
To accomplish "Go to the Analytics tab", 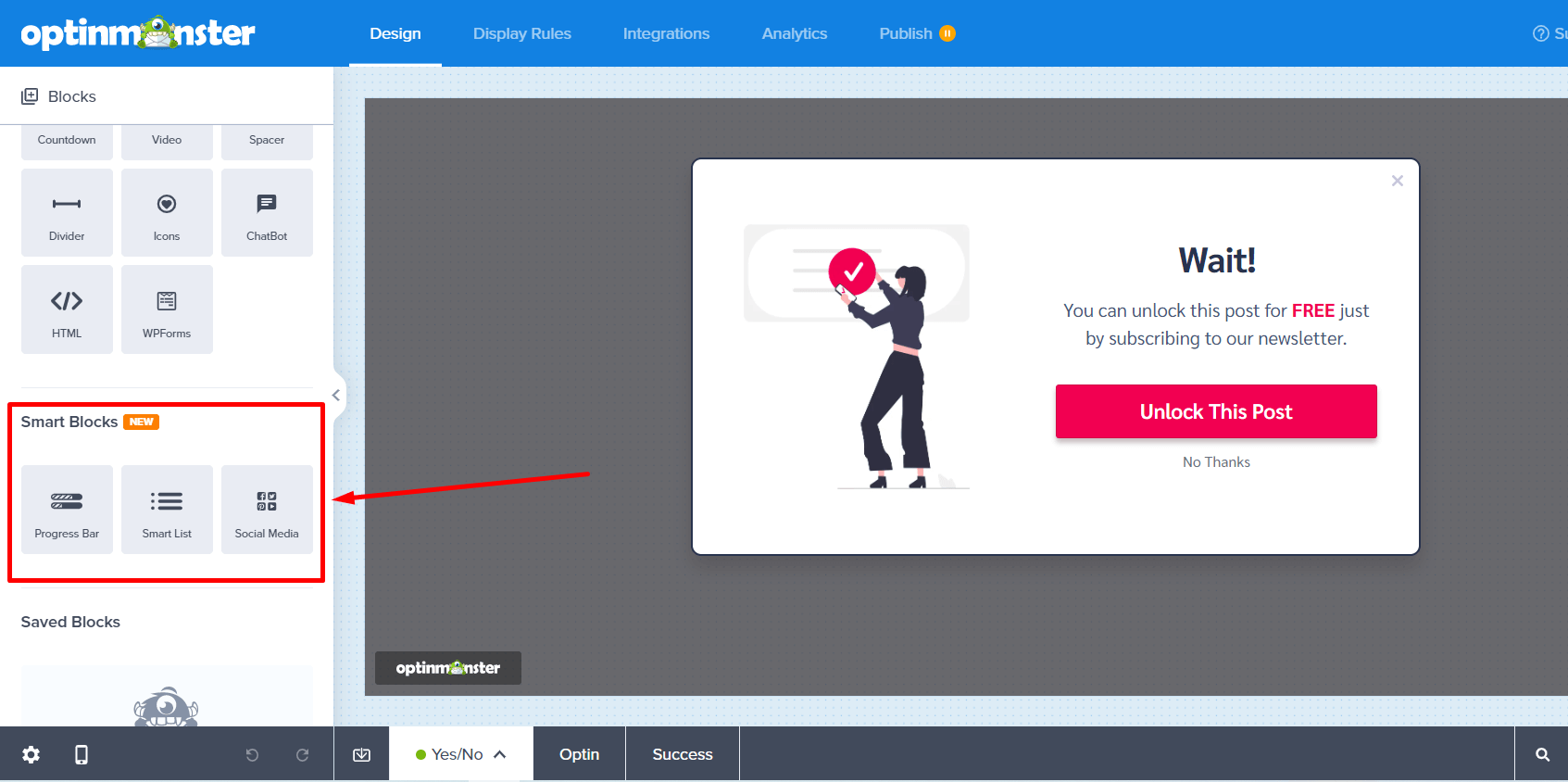I will 794,33.
